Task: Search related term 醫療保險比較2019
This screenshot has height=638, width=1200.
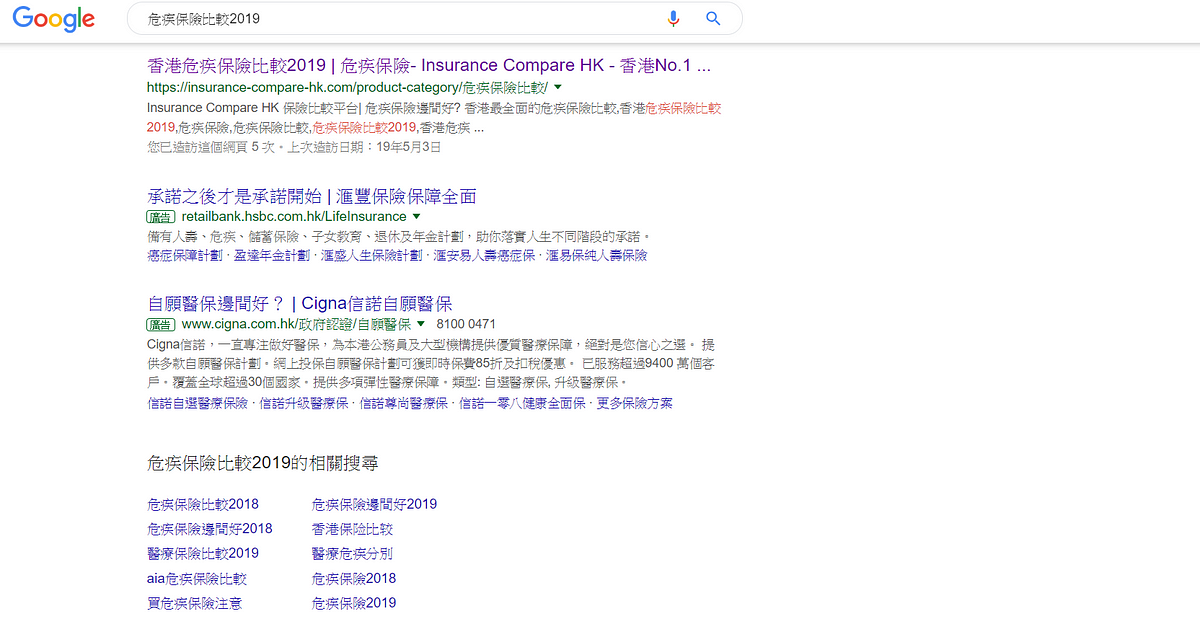Action: pyautogui.click(x=203, y=554)
